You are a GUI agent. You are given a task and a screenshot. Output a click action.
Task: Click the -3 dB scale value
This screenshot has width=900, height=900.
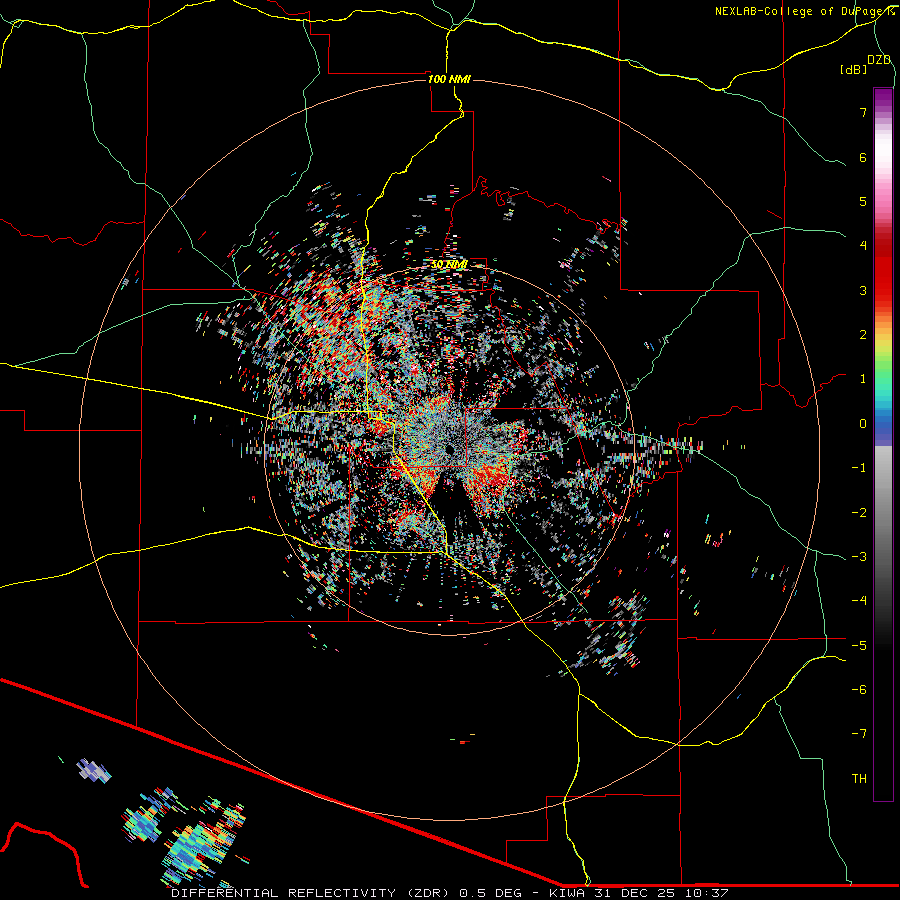(x=859, y=557)
